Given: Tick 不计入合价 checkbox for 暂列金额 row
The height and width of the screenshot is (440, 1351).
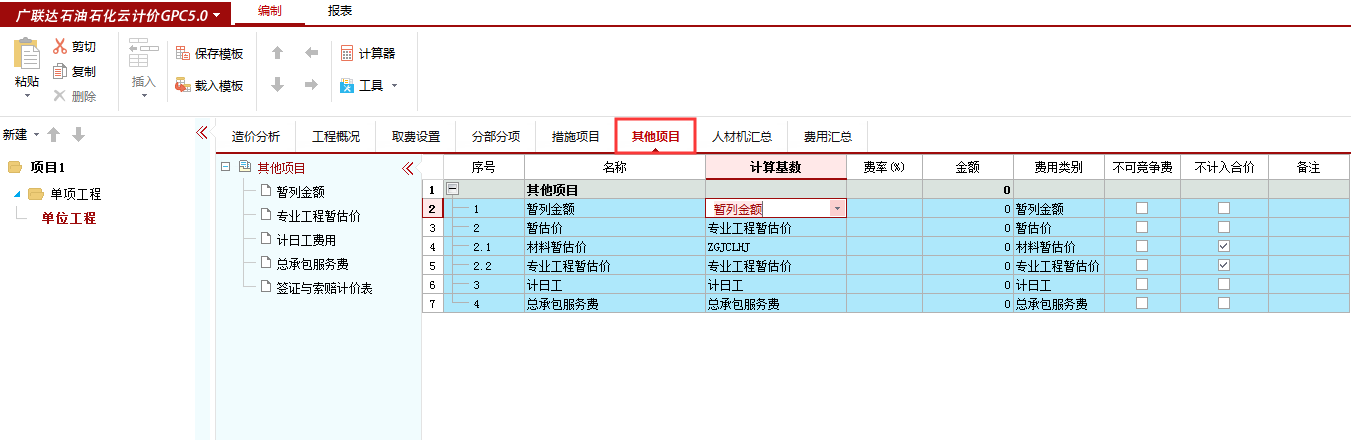Looking at the screenshot, I should pyautogui.click(x=1224, y=208).
